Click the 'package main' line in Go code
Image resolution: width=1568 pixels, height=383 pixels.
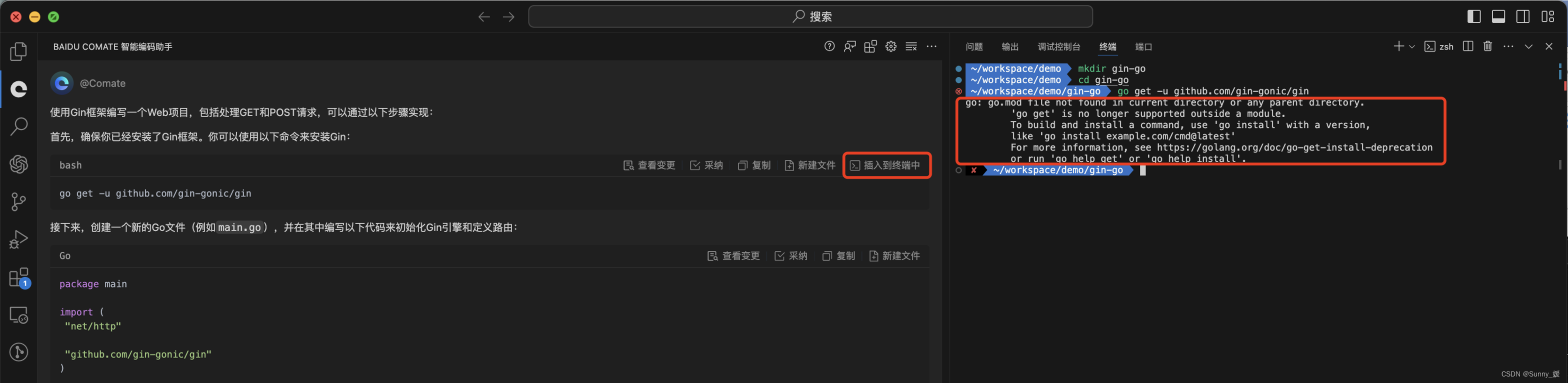click(93, 283)
